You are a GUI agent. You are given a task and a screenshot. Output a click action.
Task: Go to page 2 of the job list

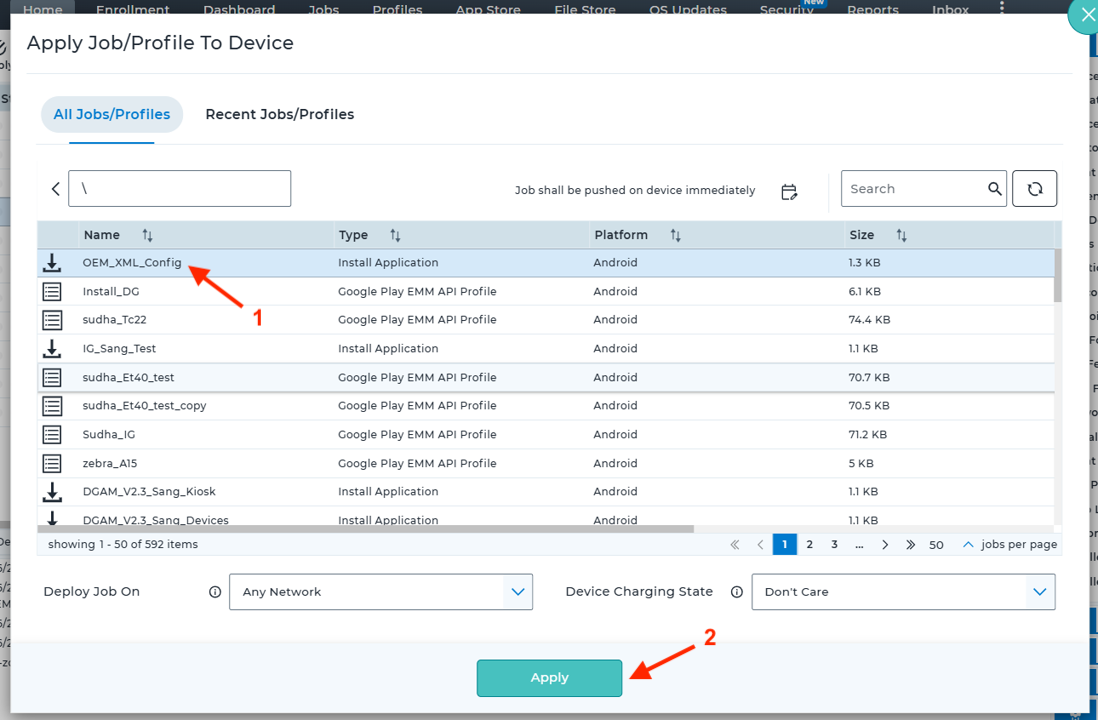809,545
